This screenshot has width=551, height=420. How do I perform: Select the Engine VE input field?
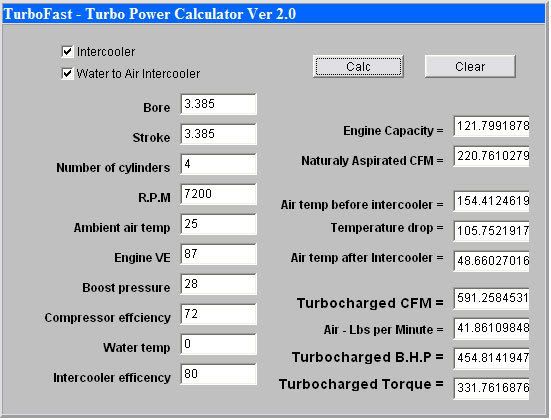(x=219, y=254)
